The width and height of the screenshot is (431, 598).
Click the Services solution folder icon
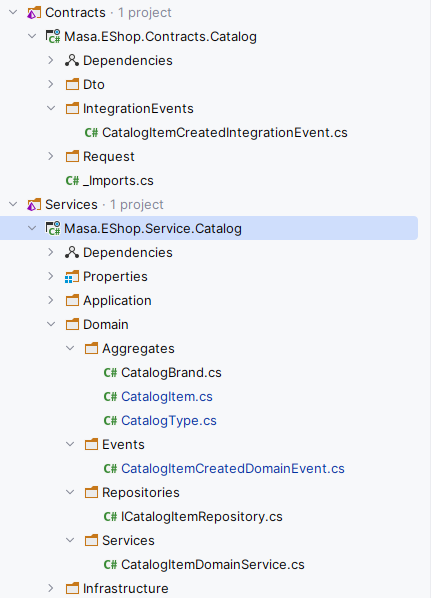coord(34,205)
